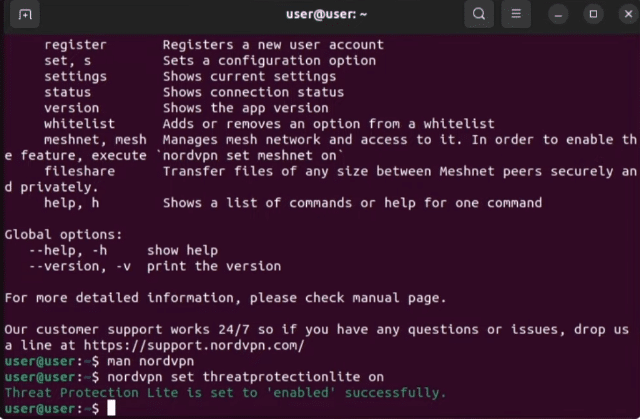Click the 'status' command name

(68, 92)
